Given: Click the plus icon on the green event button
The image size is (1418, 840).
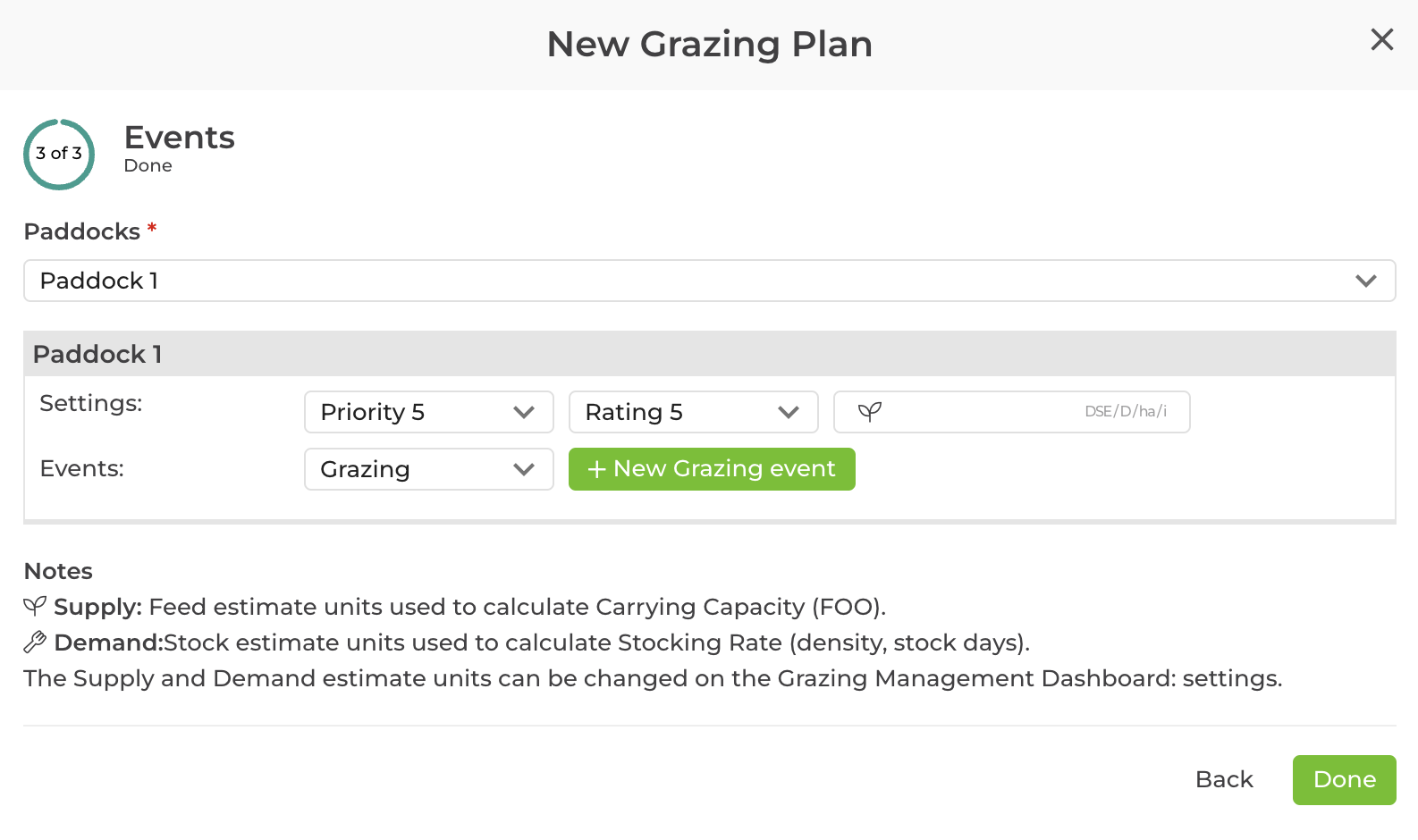Looking at the screenshot, I should click(597, 468).
